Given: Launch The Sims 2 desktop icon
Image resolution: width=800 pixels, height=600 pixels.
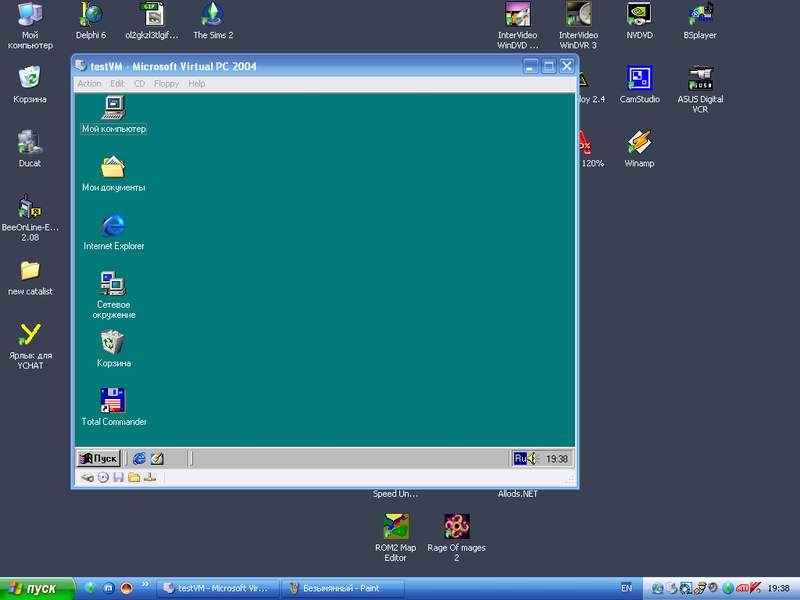Looking at the screenshot, I should [x=212, y=15].
